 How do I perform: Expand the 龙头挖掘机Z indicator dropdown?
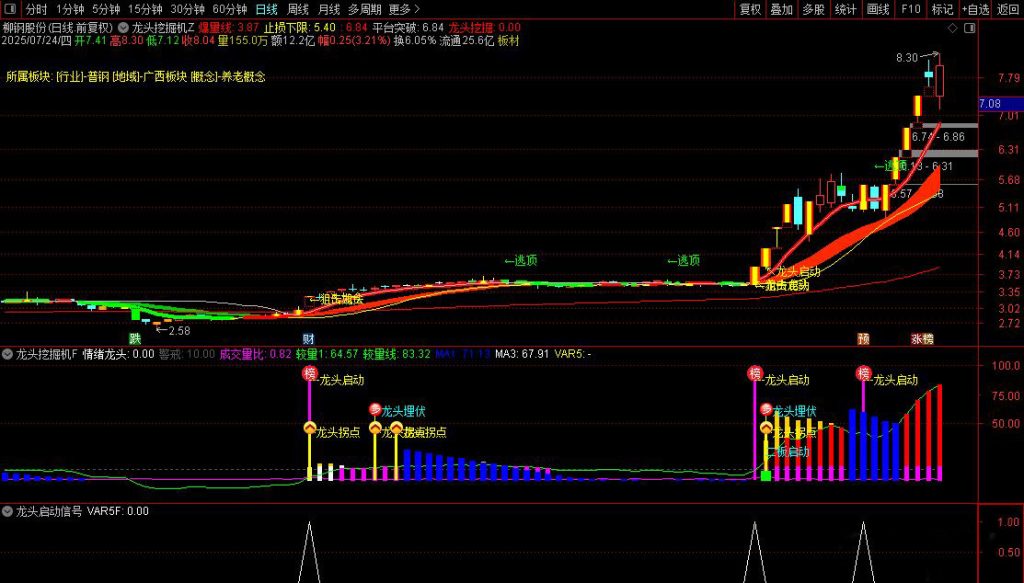pos(123,27)
